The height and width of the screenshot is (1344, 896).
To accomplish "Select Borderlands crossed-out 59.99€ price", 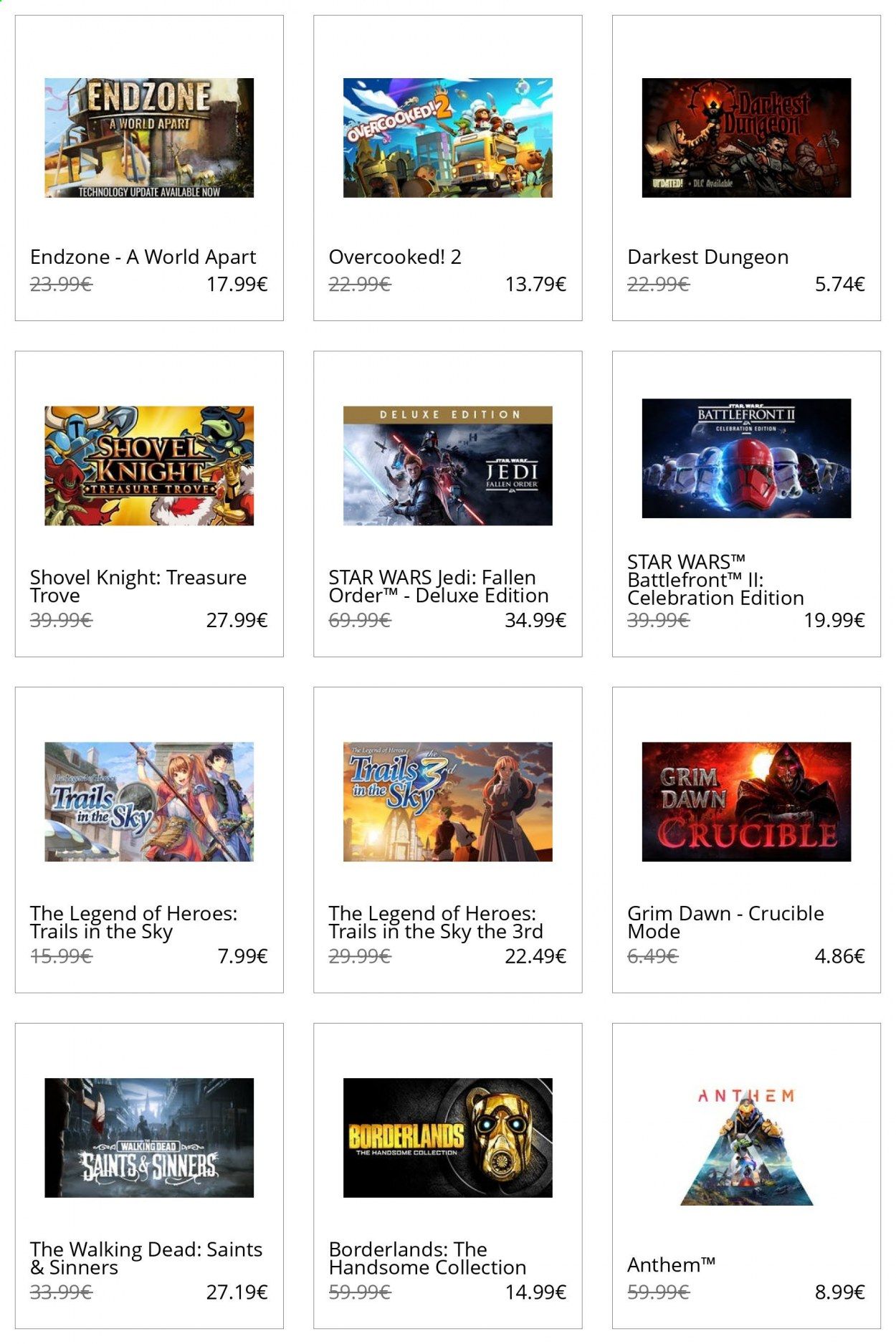I will click(360, 1292).
